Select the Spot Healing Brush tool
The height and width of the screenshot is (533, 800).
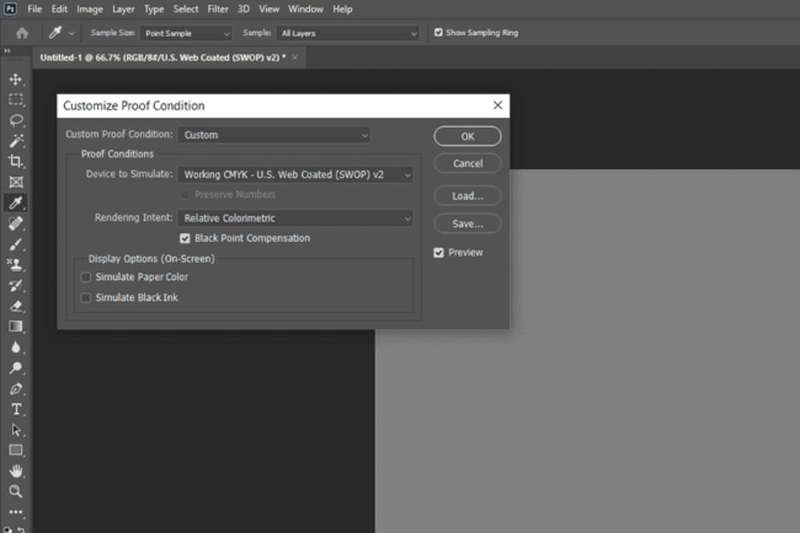coord(16,223)
